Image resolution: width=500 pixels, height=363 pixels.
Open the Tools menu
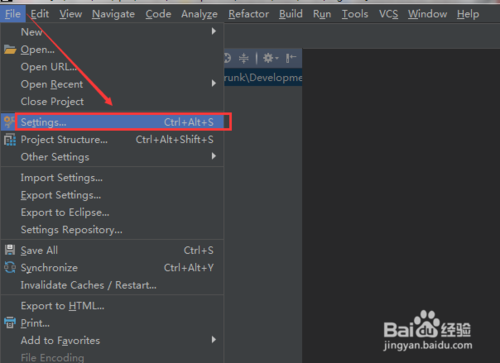pos(355,14)
